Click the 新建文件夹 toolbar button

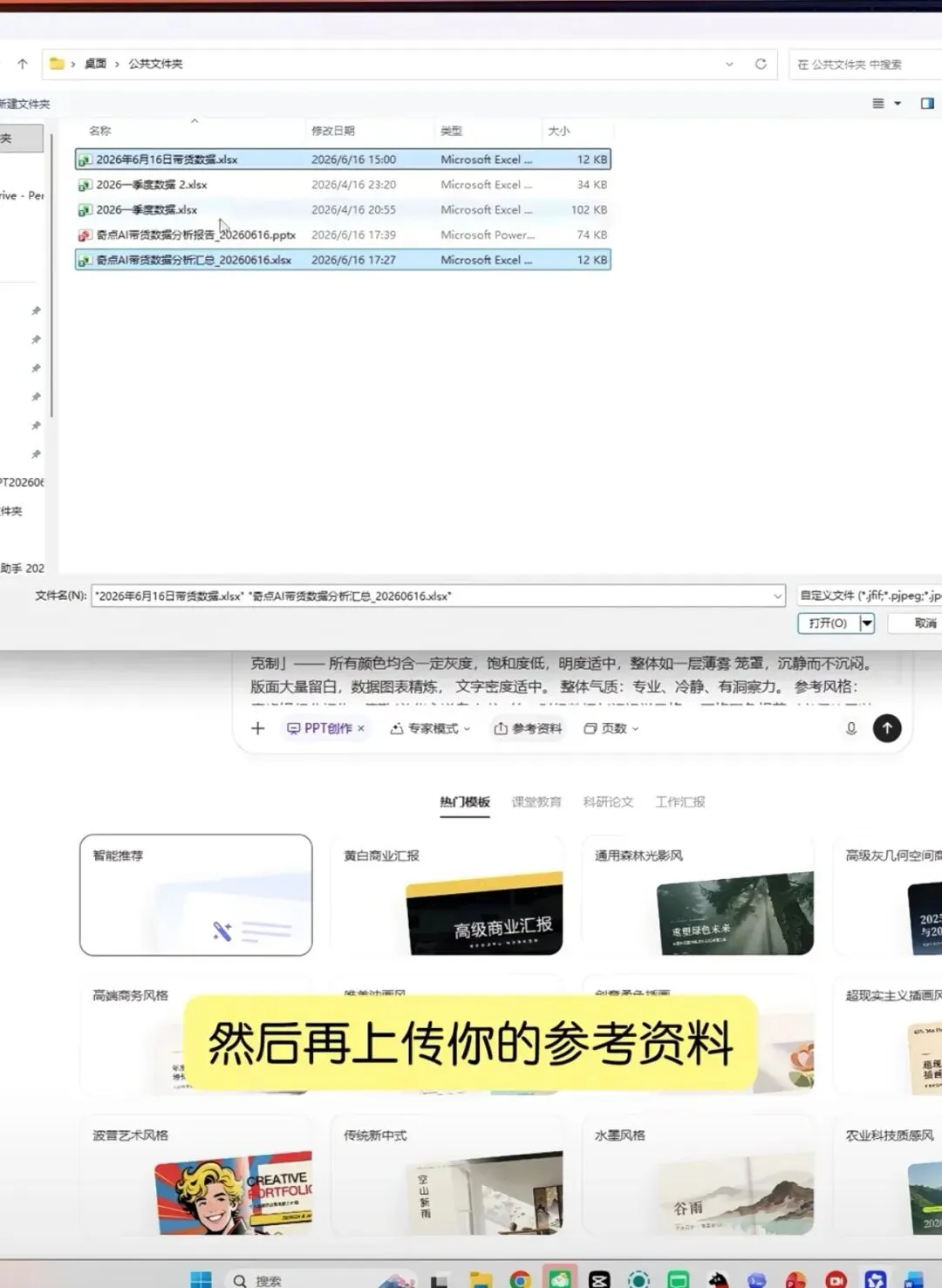[24, 104]
